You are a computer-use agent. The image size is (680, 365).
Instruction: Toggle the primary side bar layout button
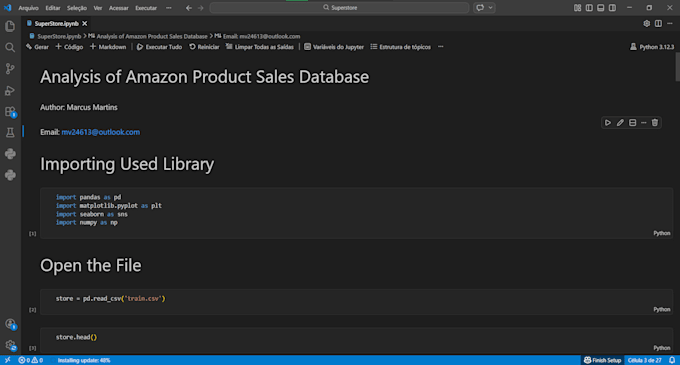click(x=589, y=8)
